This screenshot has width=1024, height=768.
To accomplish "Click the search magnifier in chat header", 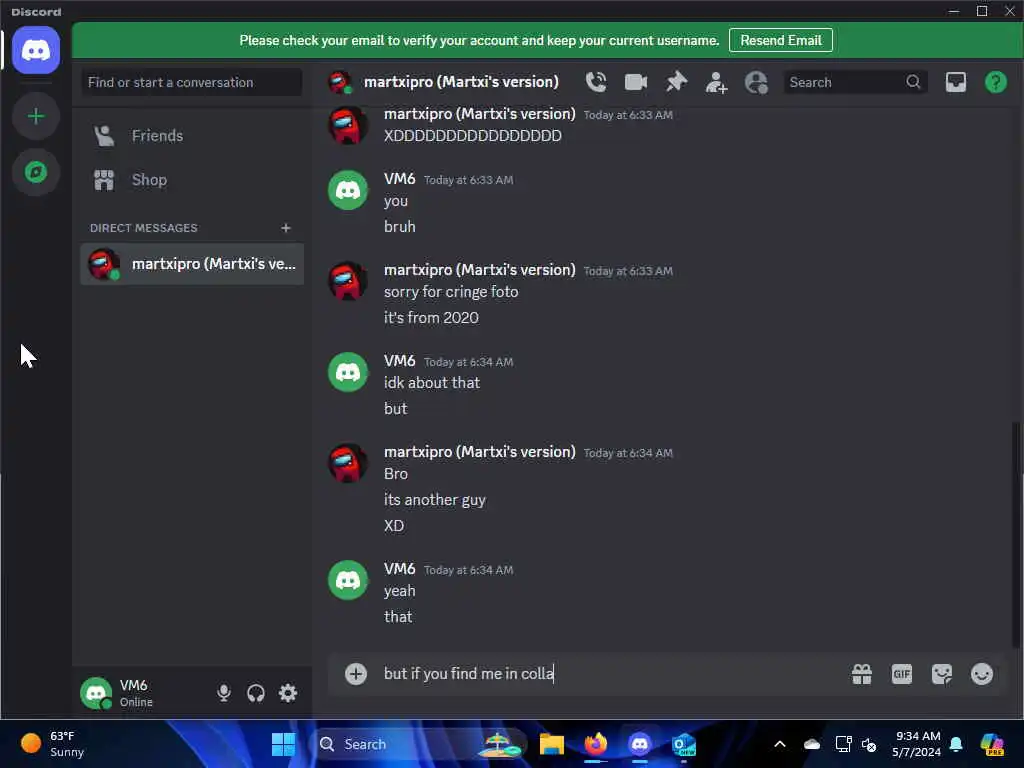I will tap(913, 82).
